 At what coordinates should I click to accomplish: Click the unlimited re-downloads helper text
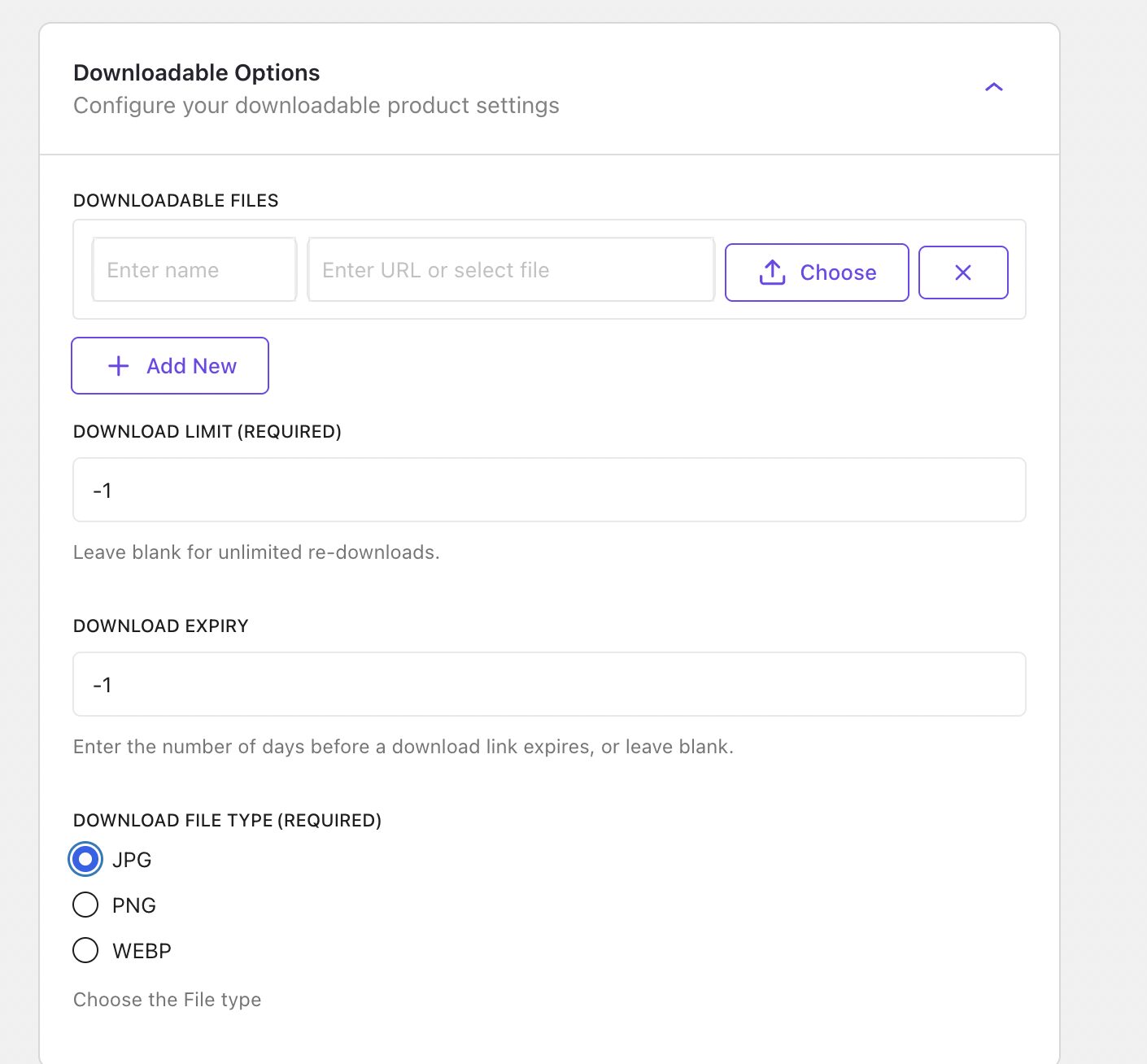point(255,552)
